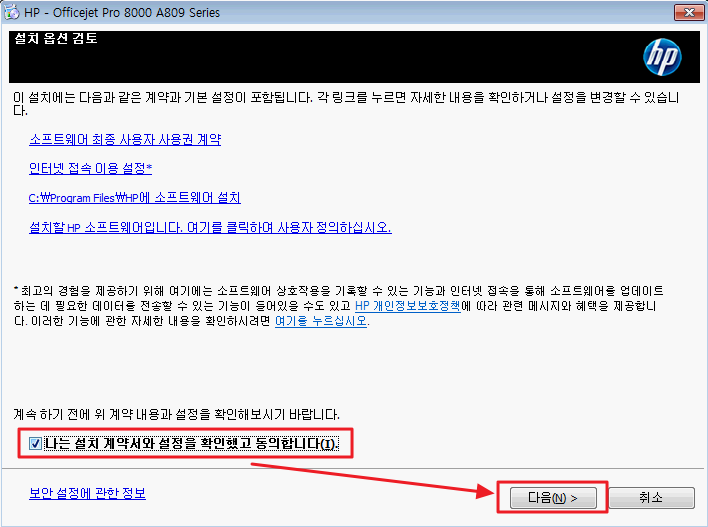Click the installer icon in the title bar
Viewport: 708px width, 527px height.
click(x=11, y=12)
